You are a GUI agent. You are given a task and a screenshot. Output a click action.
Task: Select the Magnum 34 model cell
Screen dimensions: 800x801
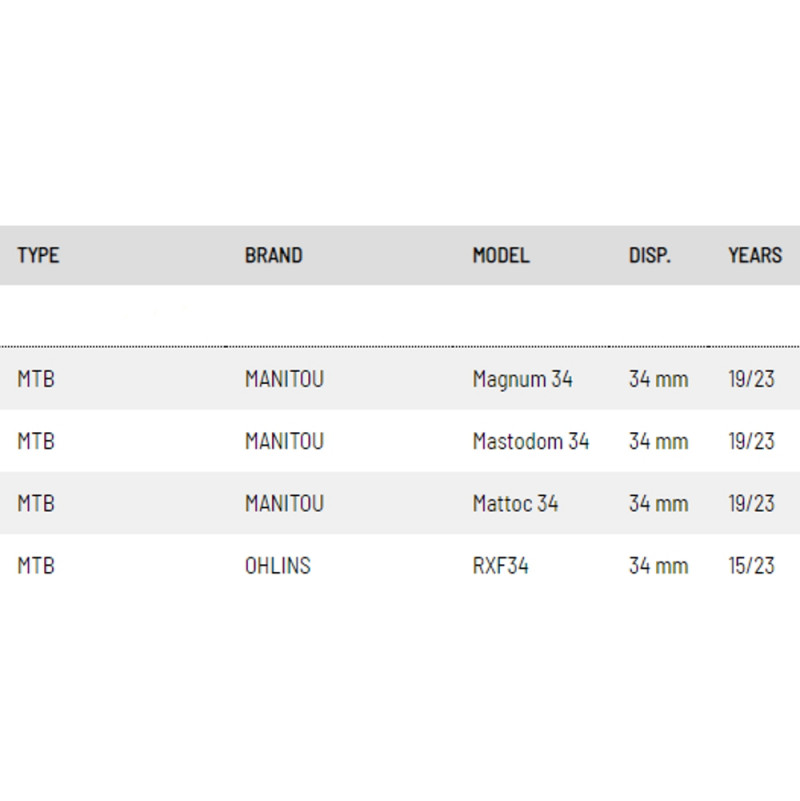(x=522, y=379)
